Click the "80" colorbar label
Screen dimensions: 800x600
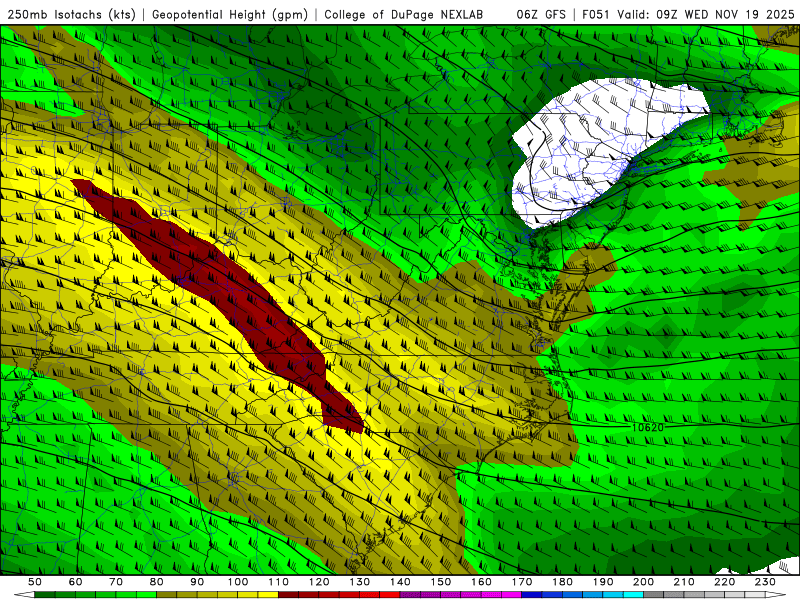(157, 582)
